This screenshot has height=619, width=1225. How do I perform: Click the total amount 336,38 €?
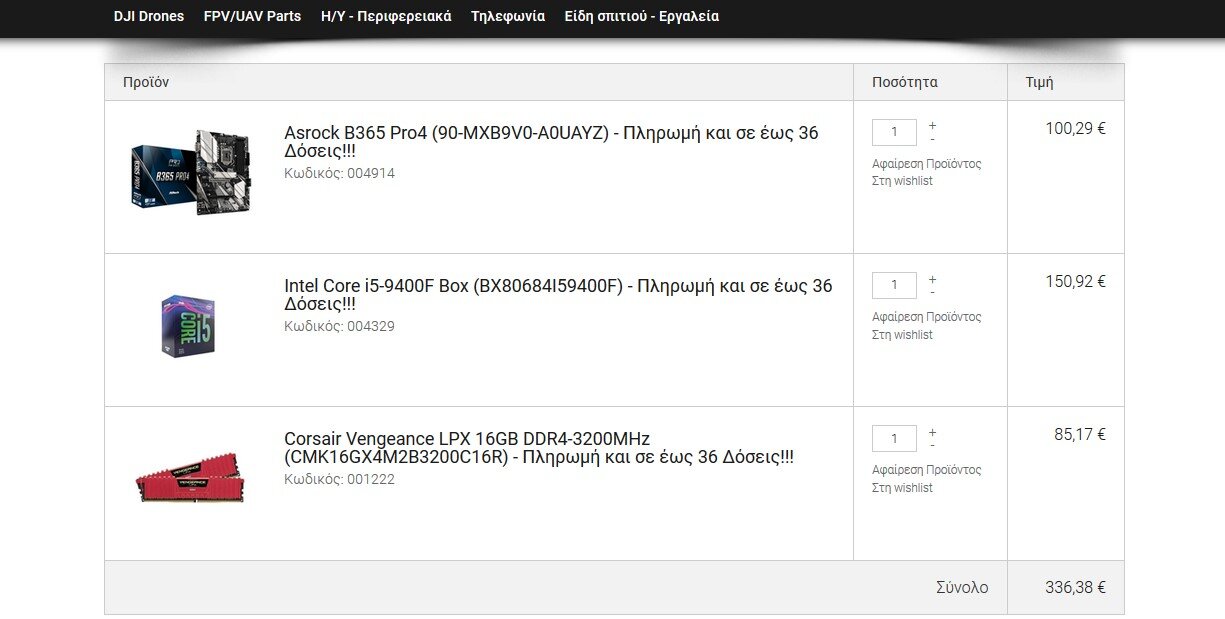[x=1075, y=587]
